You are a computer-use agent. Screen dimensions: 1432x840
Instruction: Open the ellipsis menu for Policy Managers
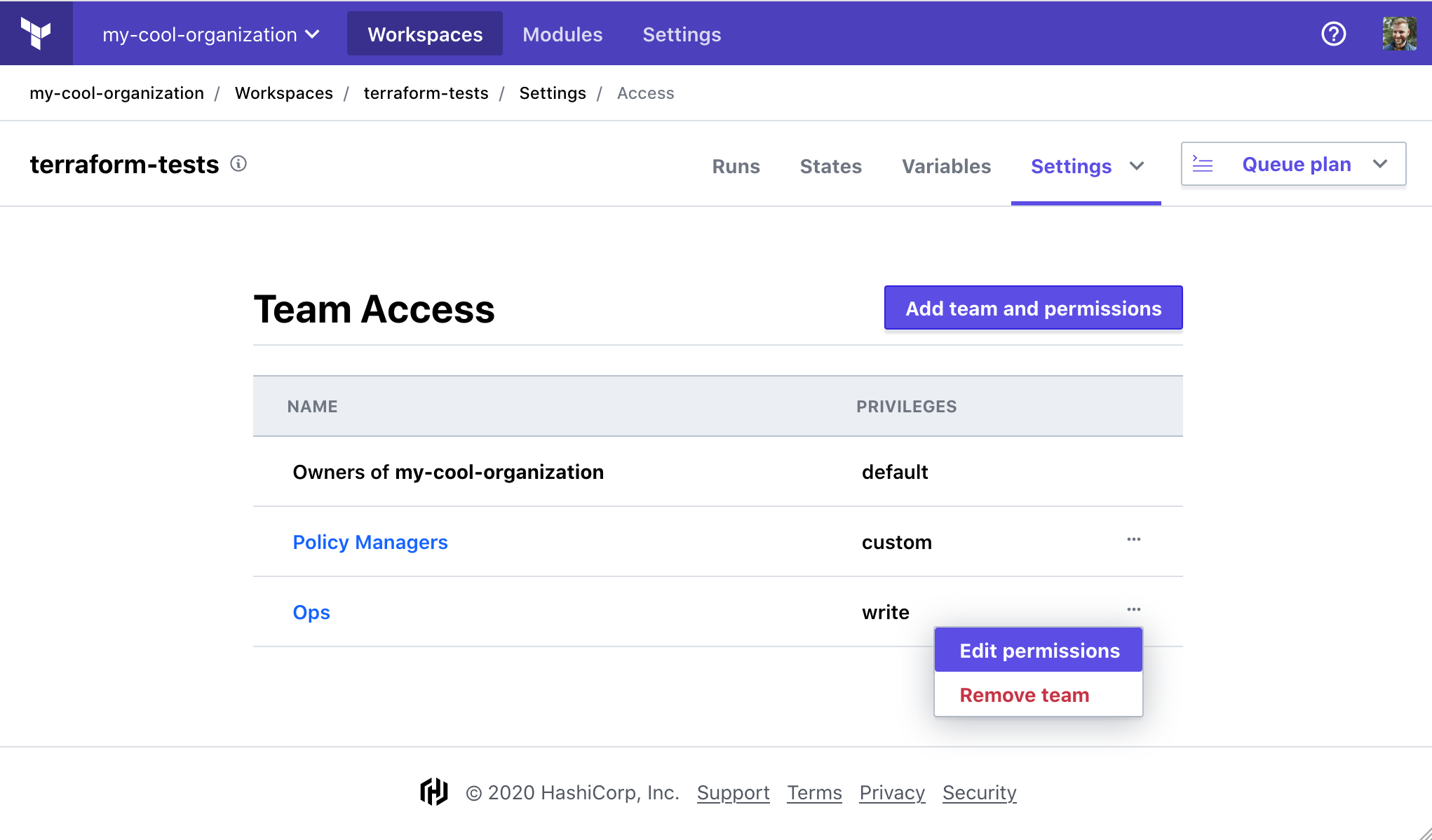[x=1134, y=539]
